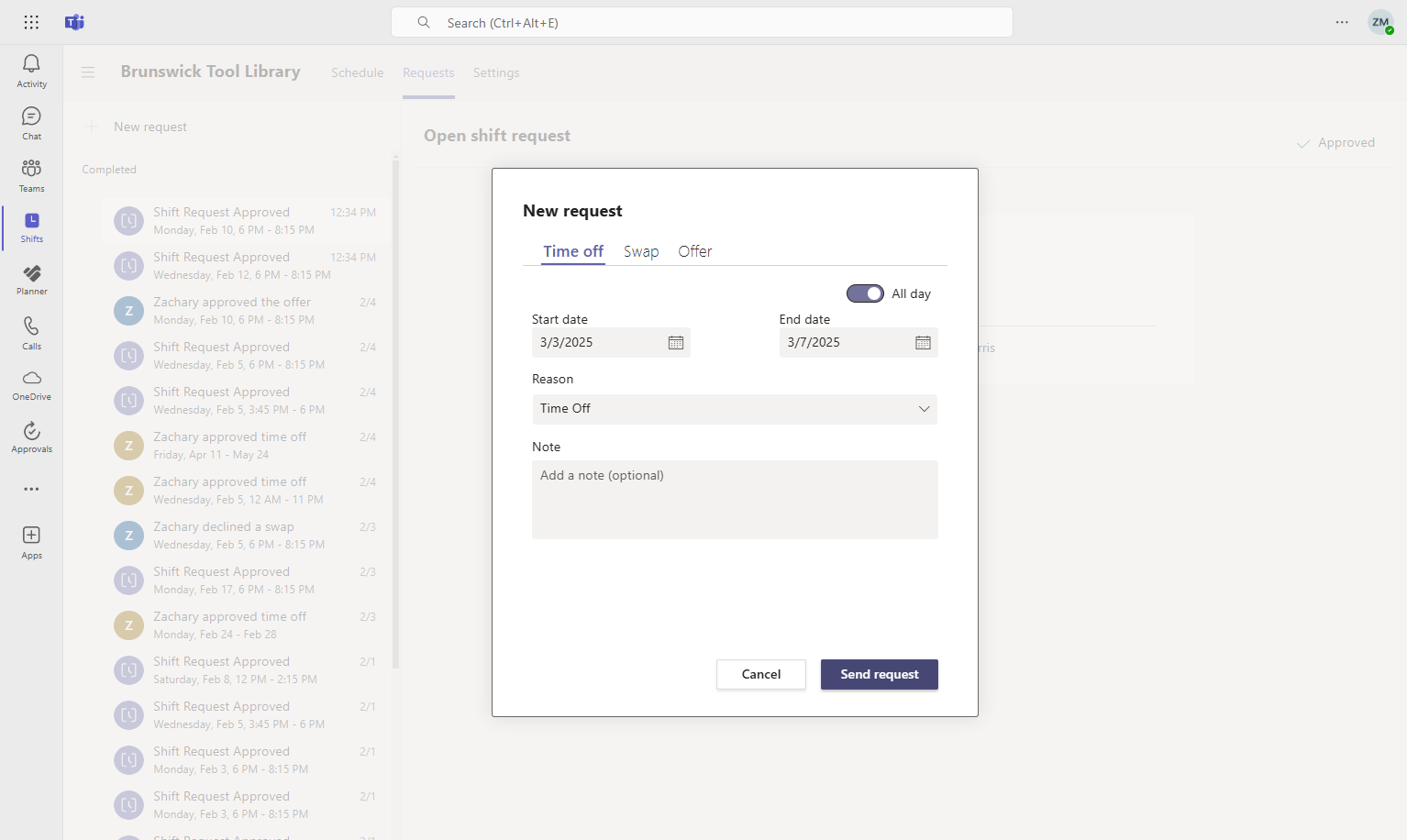The image size is (1407, 840).
Task: Open Start date calendar picker icon
Action: click(x=676, y=343)
